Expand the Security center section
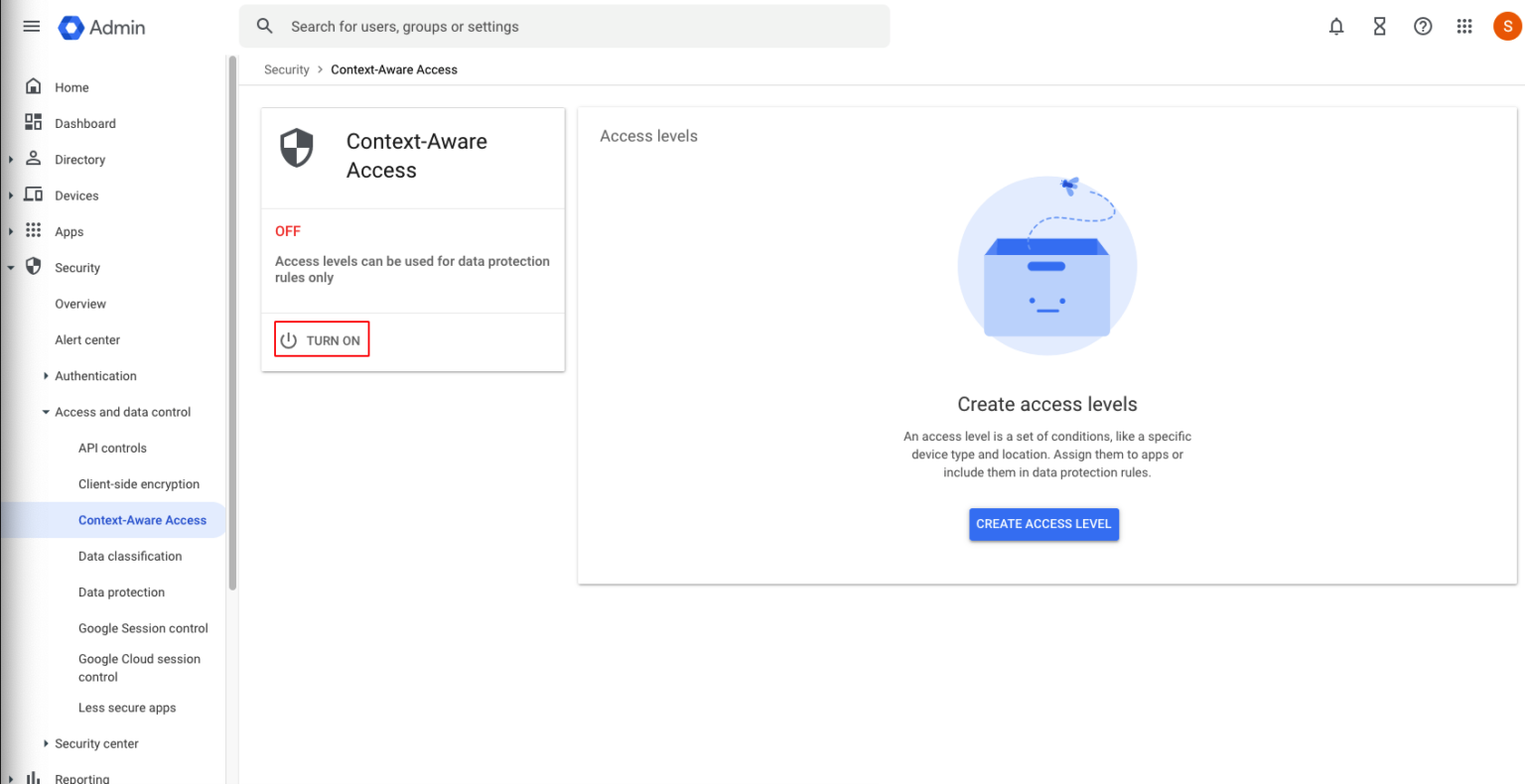The image size is (1525, 784). point(96,743)
